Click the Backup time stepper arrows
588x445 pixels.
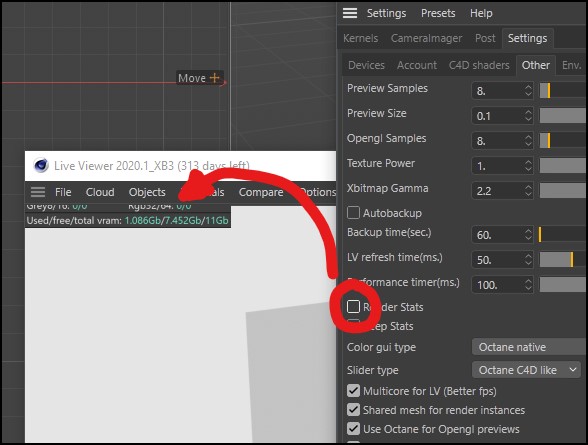pos(528,235)
